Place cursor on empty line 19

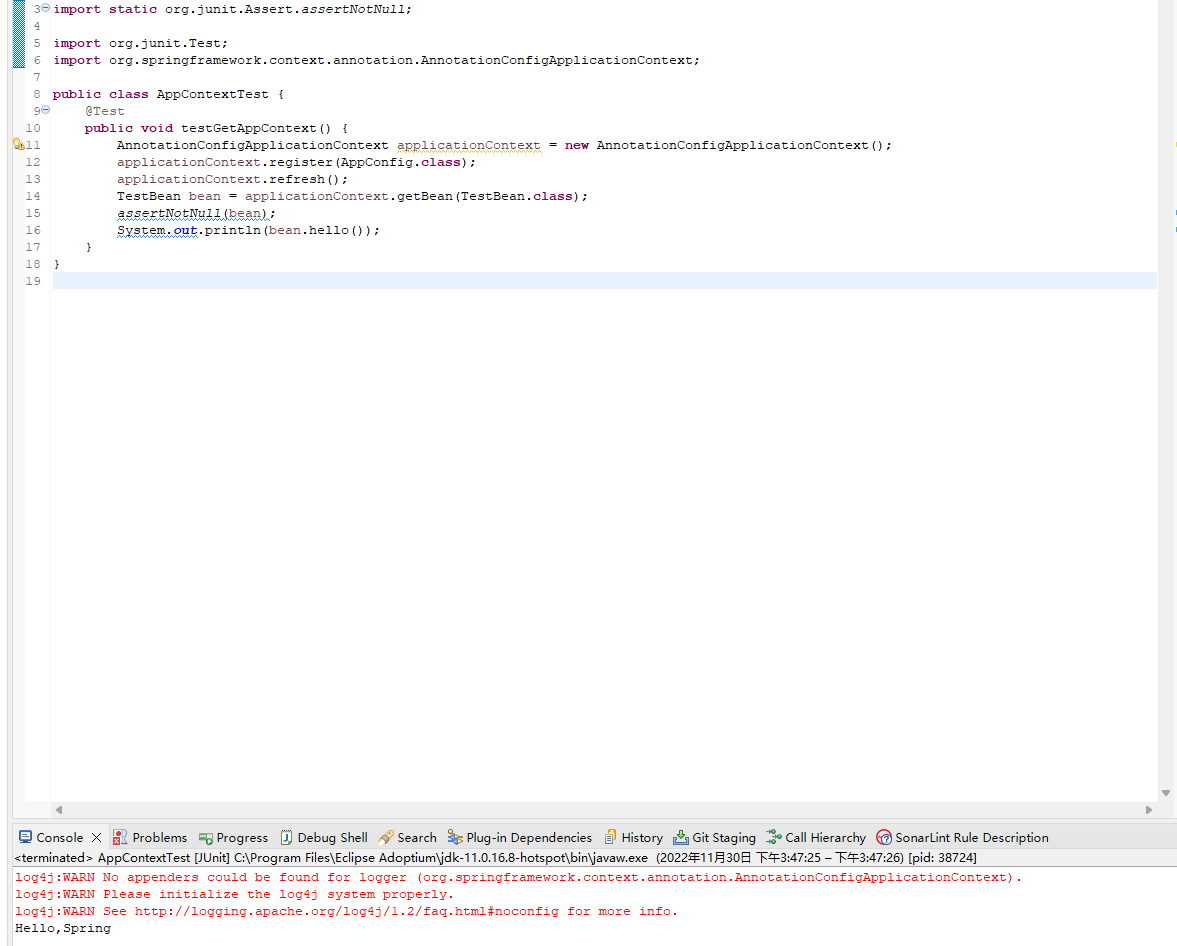[400, 281]
